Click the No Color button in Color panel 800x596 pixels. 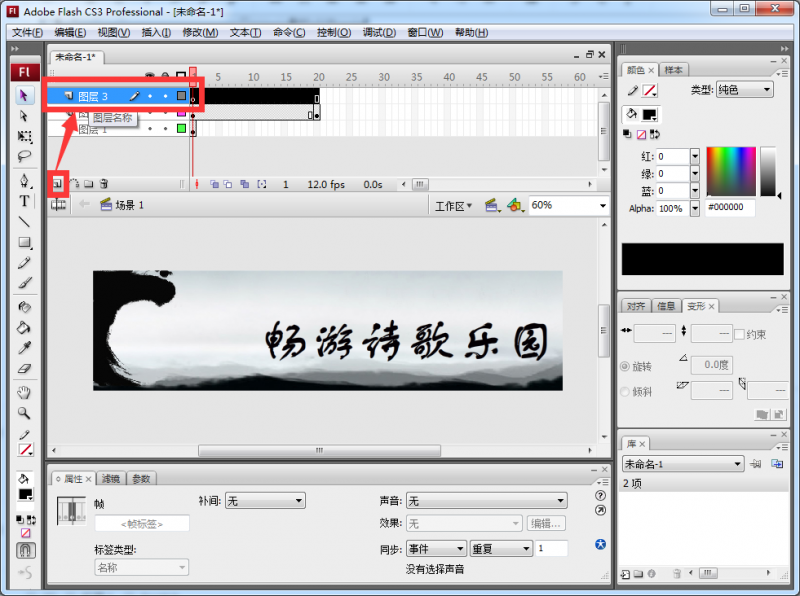pos(641,134)
